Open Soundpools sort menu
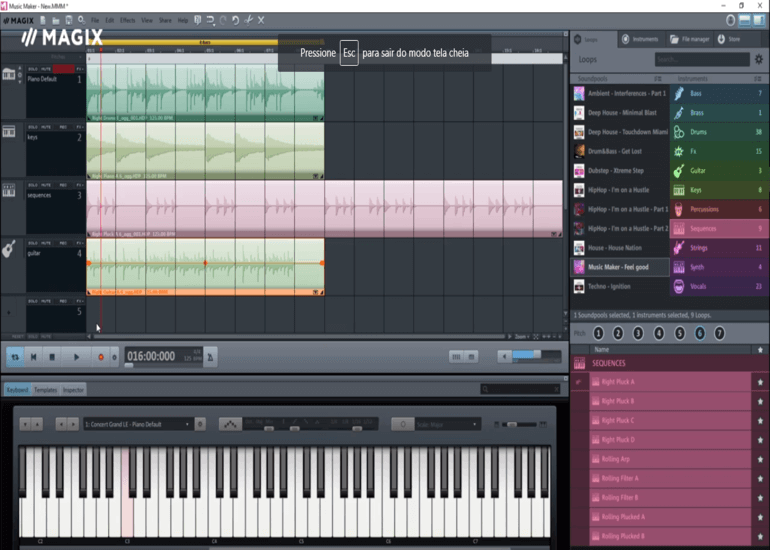The image size is (770, 550). click(x=658, y=79)
